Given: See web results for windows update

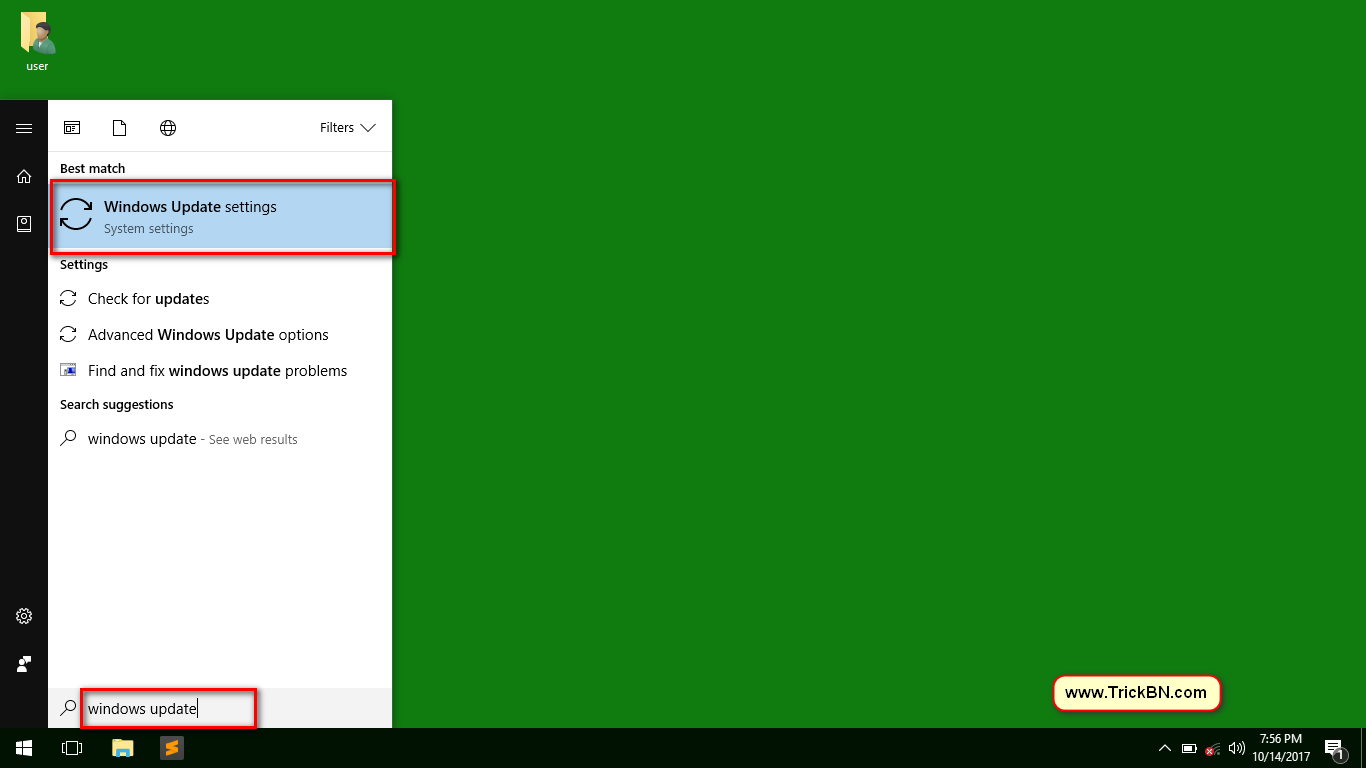Looking at the screenshot, I should pyautogui.click(x=220, y=439).
